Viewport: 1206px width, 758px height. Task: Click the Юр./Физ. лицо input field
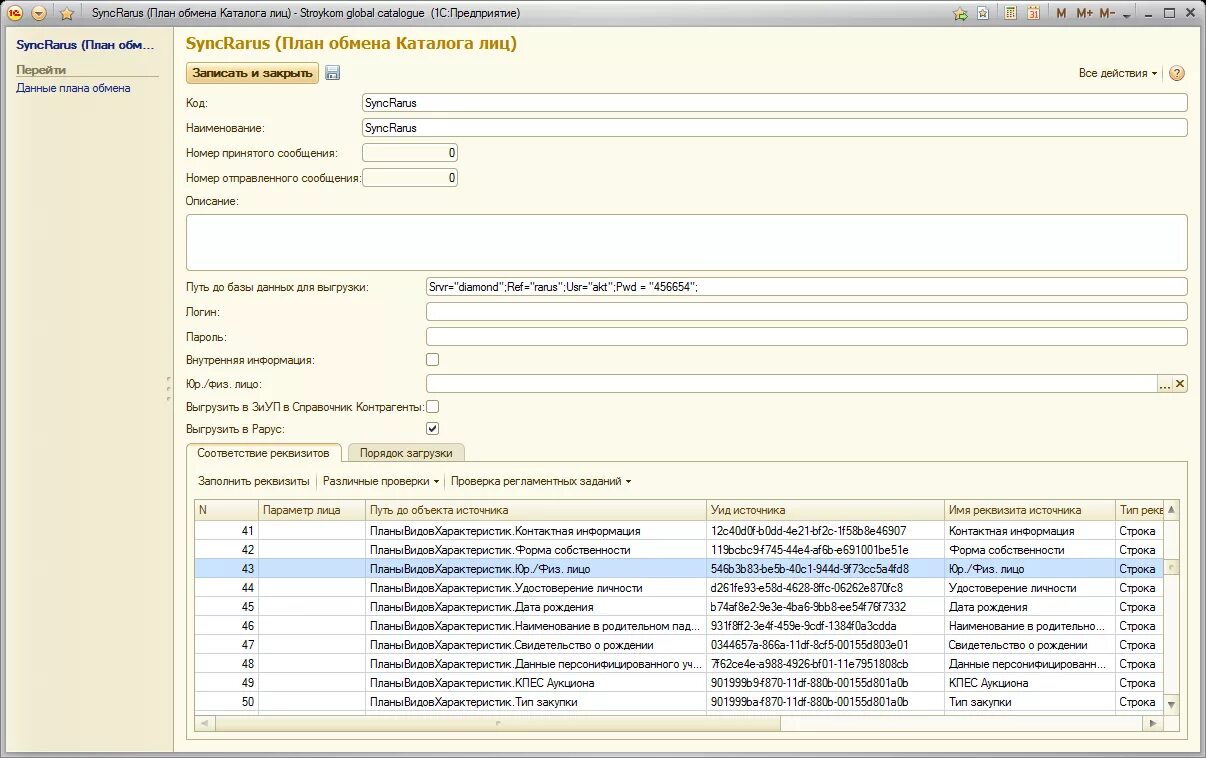791,383
